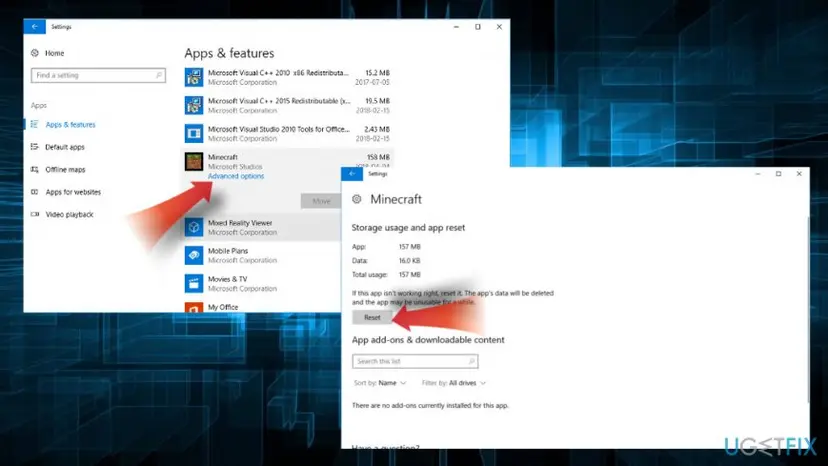Click the Search this list field
This screenshot has height=466, width=828.
(x=415, y=361)
